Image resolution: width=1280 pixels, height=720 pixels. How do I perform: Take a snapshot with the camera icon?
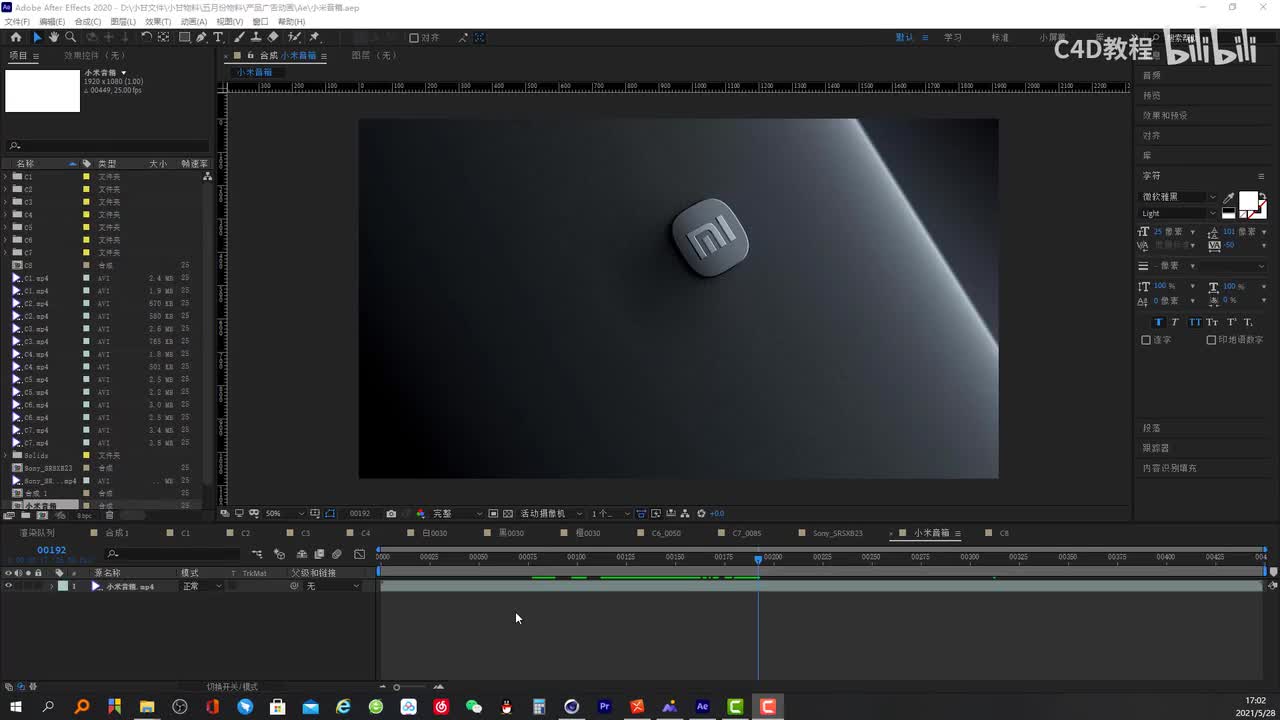pyautogui.click(x=391, y=514)
